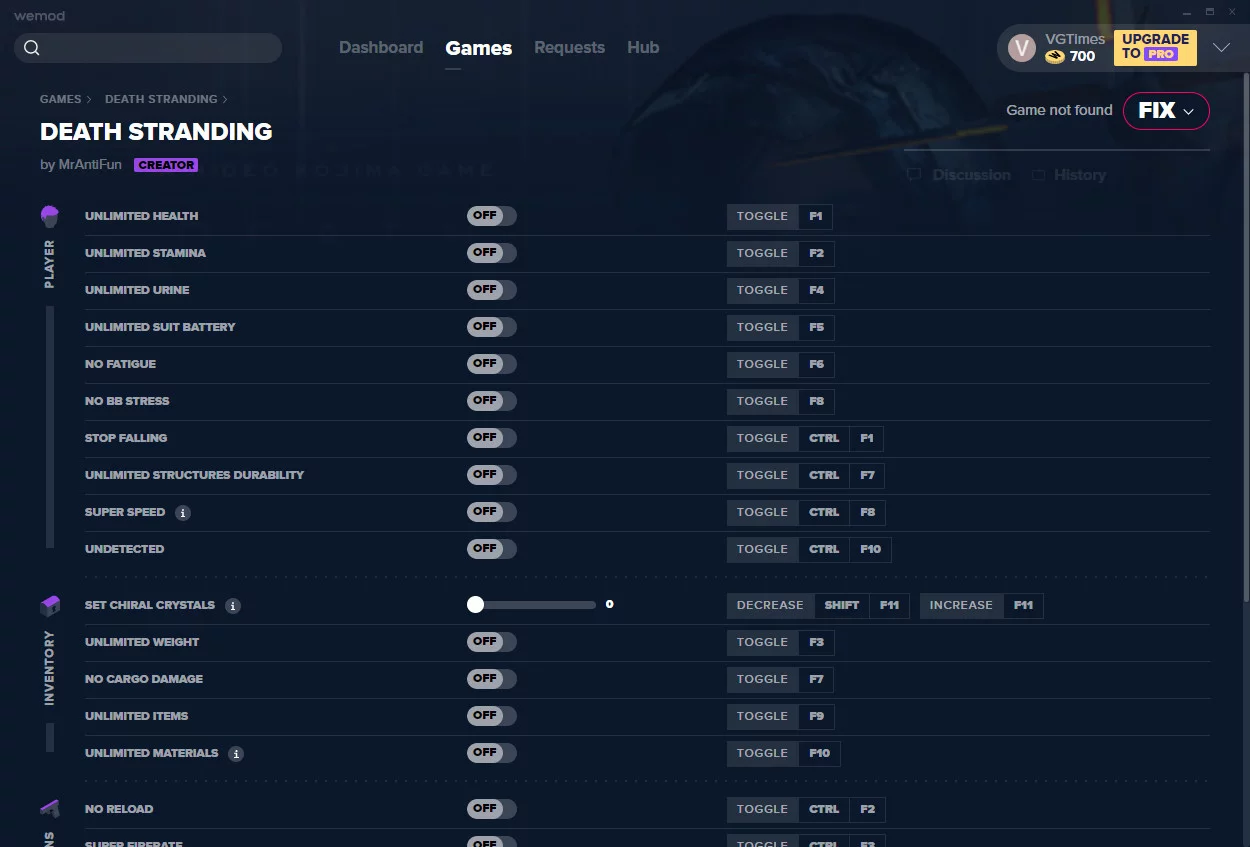The height and width of the screenshot is (847, 1250).
Task: Click the search input field
Action: [x=148, y=48]
